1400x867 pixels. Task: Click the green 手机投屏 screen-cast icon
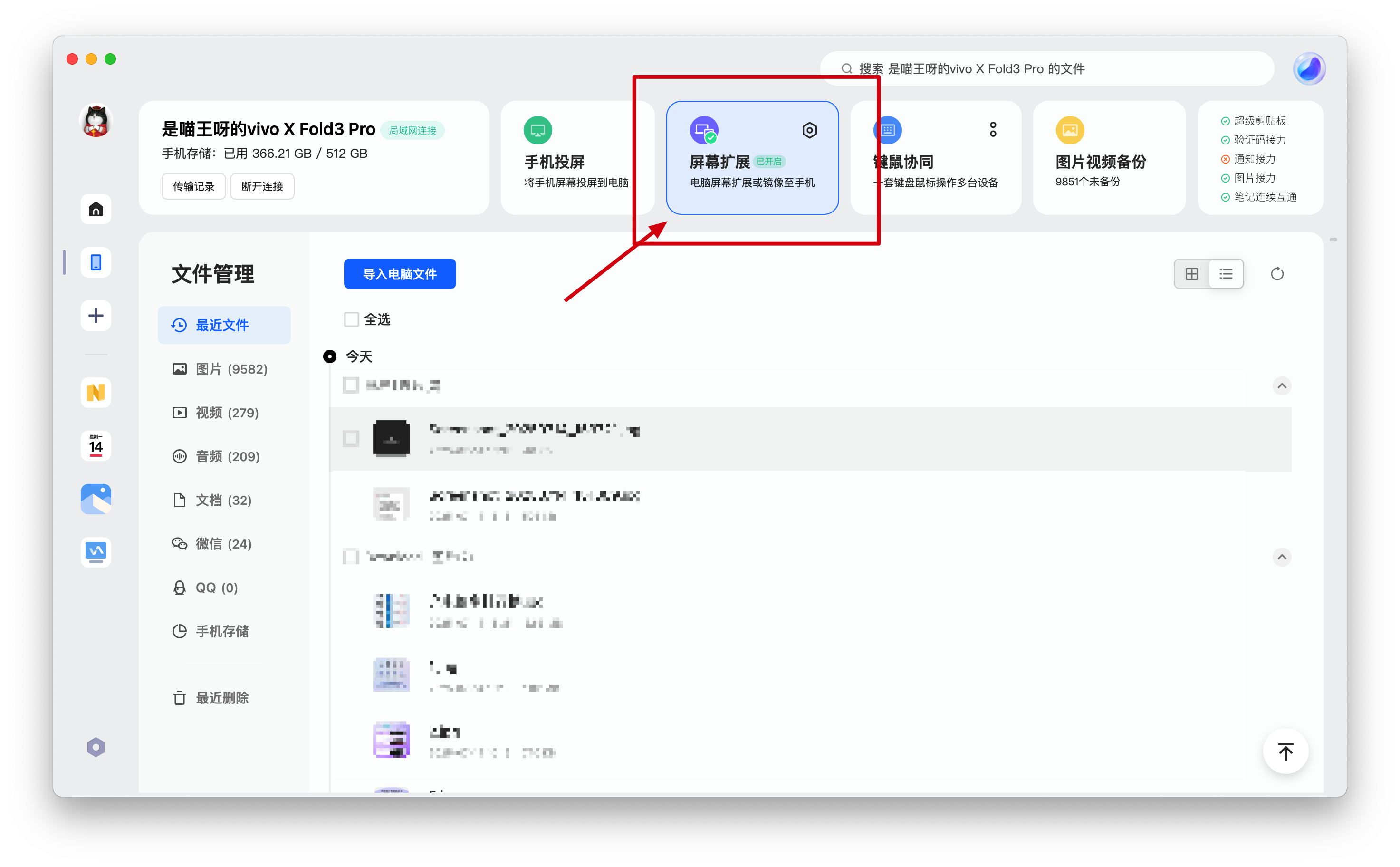click(538, 131)
